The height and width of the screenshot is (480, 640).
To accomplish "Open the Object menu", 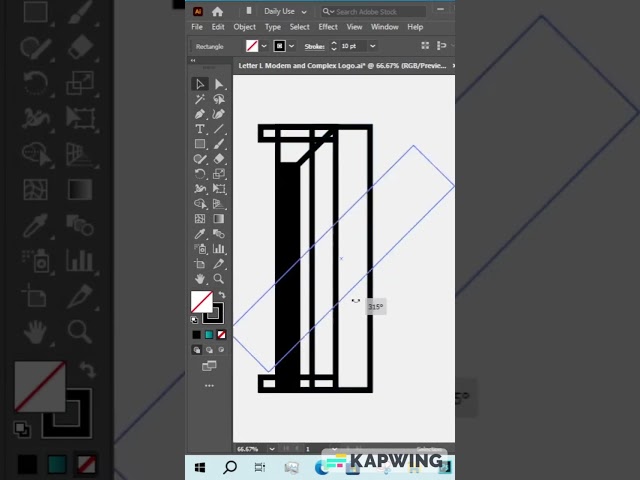I will (x=244, y=27).
